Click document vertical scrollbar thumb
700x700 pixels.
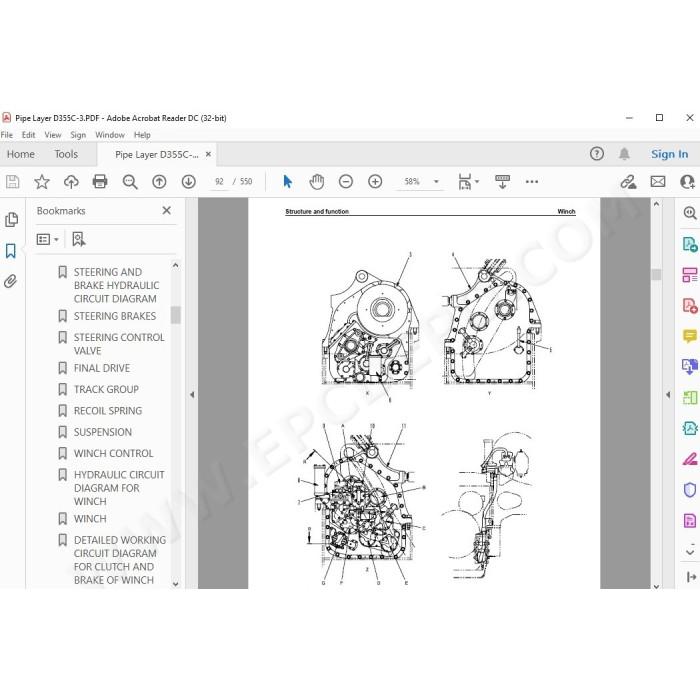pyautogui.click(x=656, y=274)
